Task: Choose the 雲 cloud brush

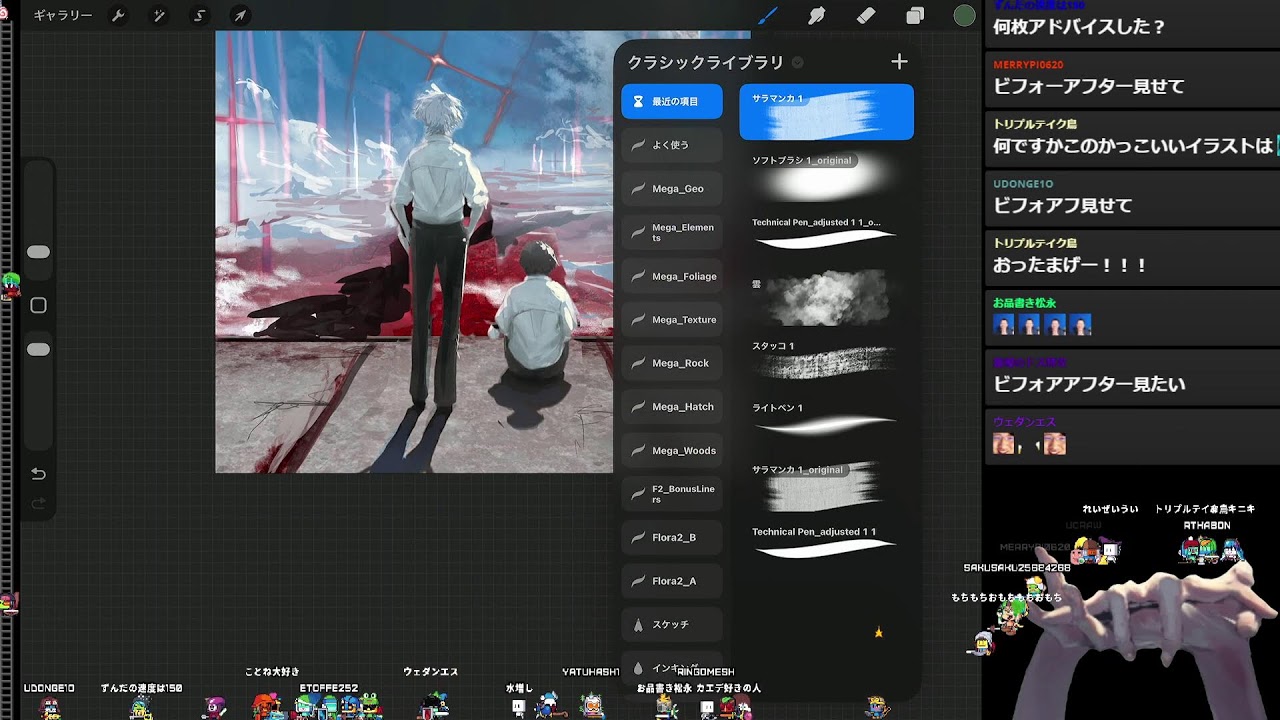Action: [x=826, y=297]
